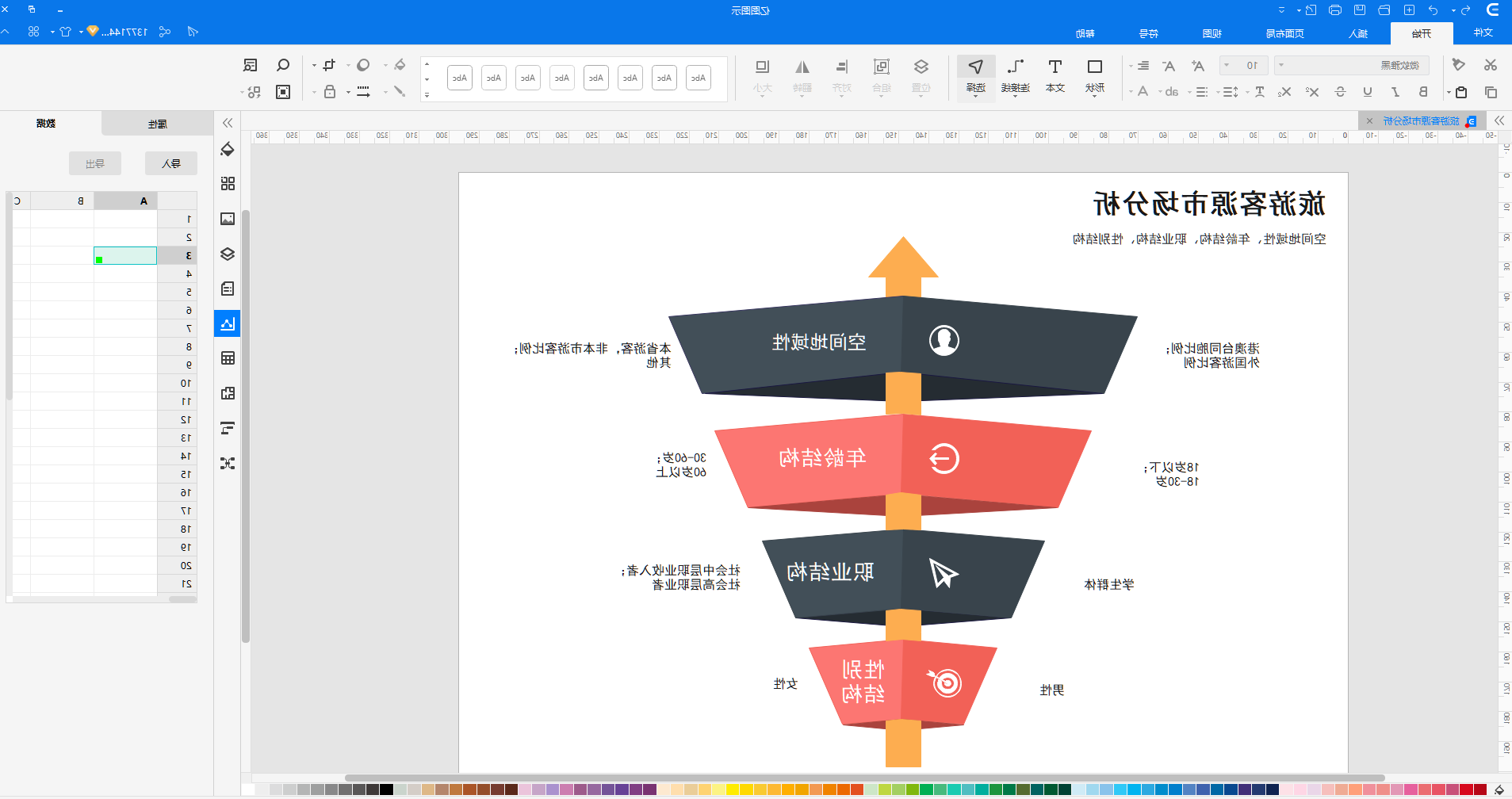Open the font size combo box
This screenshot has height=799, width=1512.
[1244, 65]
